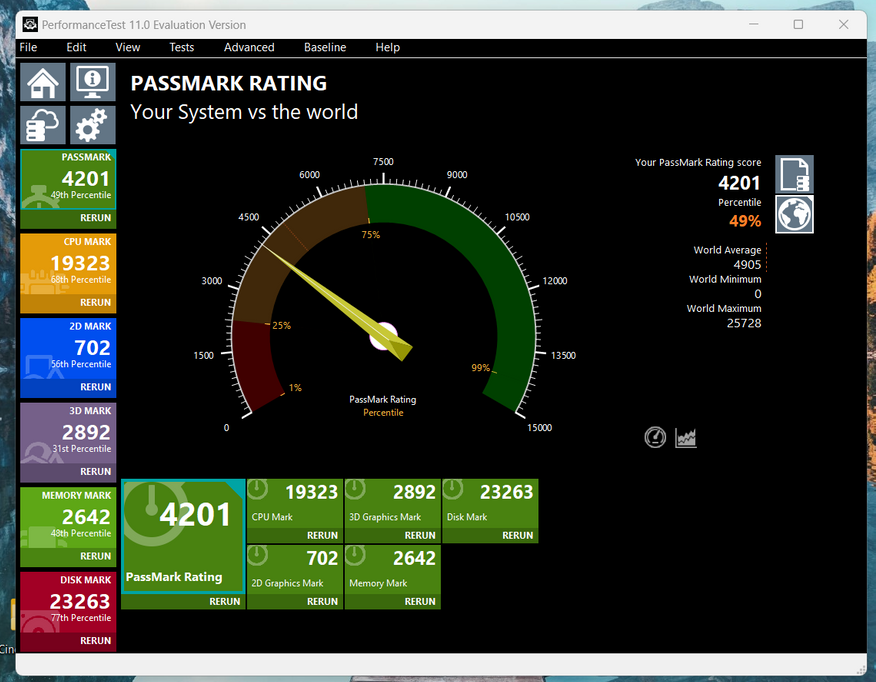876x682 pixels.
Task: Click RERUN under the bottom Disk Mark tile
Action: [517, 535]
